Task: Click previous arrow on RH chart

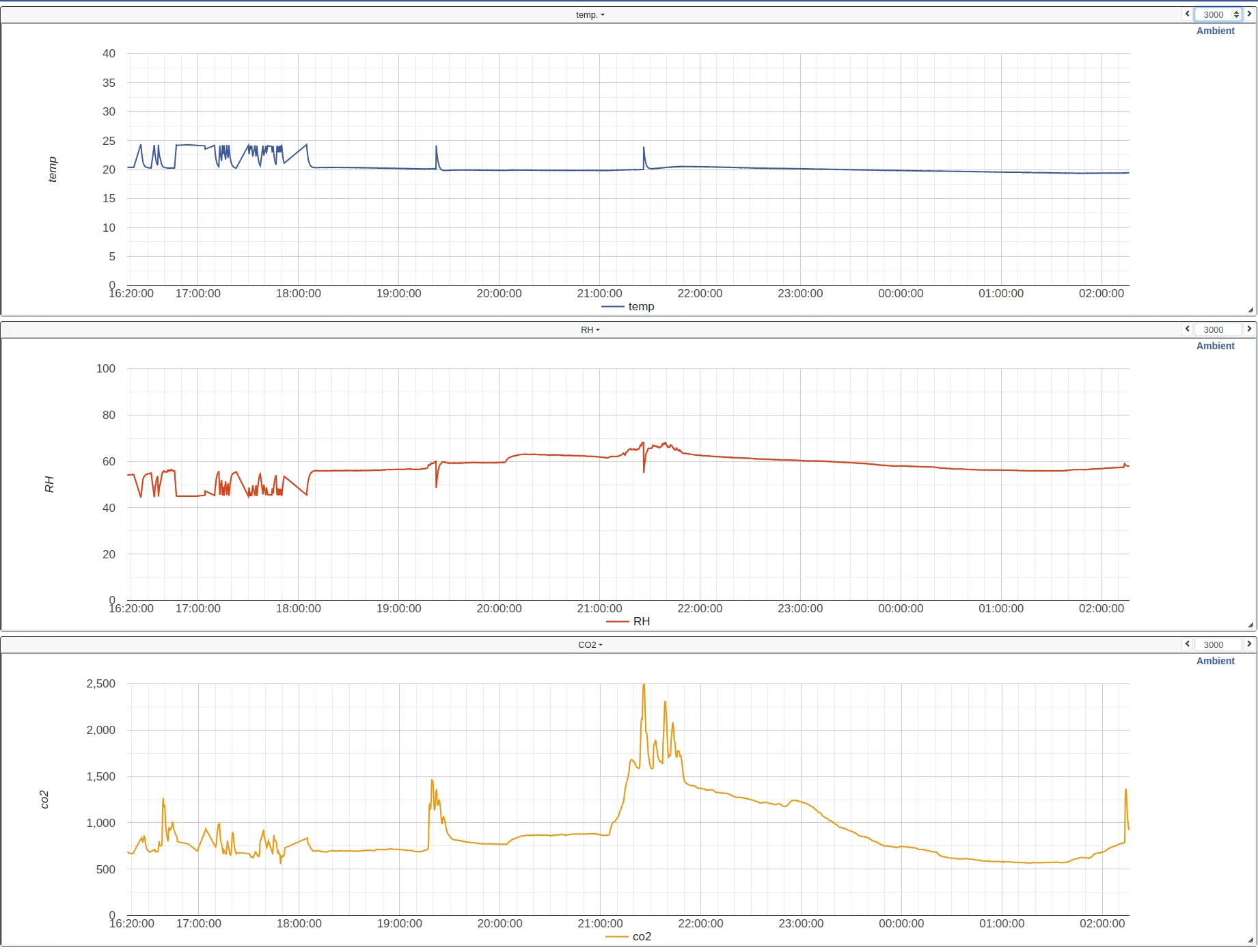Action: tap(1188, 329)
